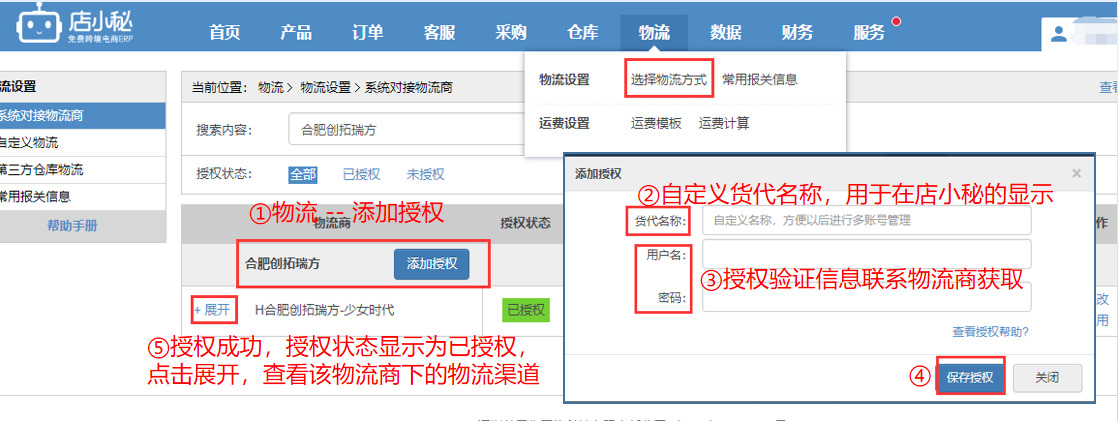Open the 仓库 menu
Viewport: 1118px width, 421px height.
(583, 32)
